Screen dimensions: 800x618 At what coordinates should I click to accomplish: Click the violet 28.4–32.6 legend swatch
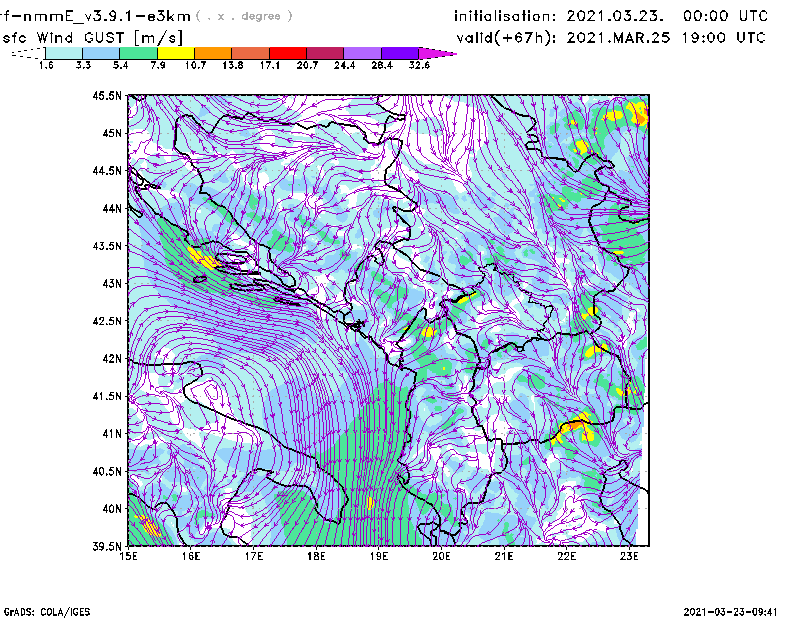[x=399, y=52]
